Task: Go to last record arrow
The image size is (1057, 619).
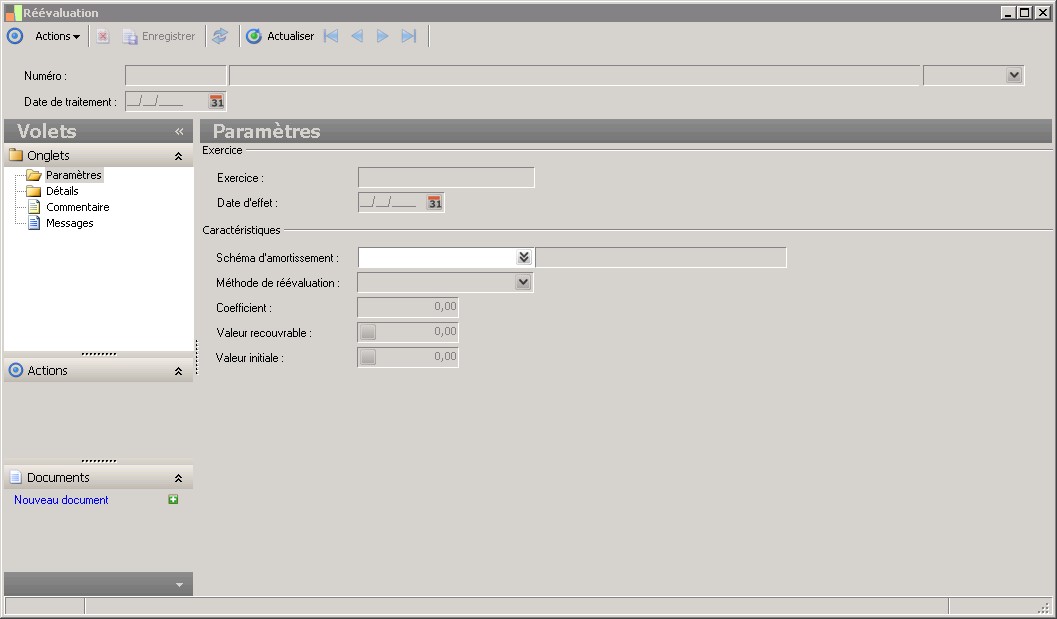Action: [409, 36]
